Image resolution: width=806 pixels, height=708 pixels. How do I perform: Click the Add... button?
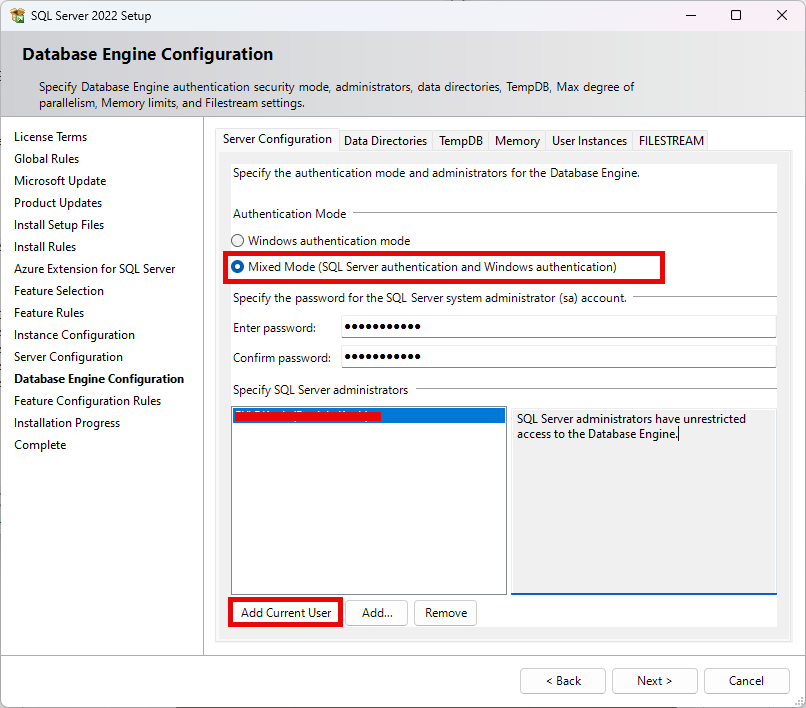click(x=377, y=613)
